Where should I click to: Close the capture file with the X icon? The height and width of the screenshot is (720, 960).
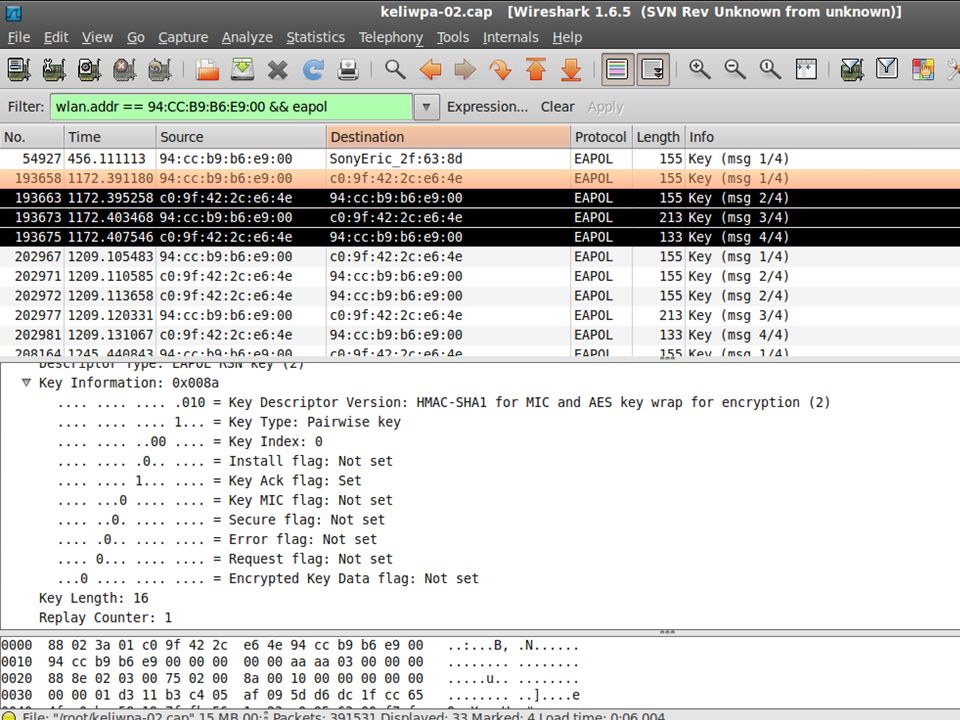[x=277, y=69]
